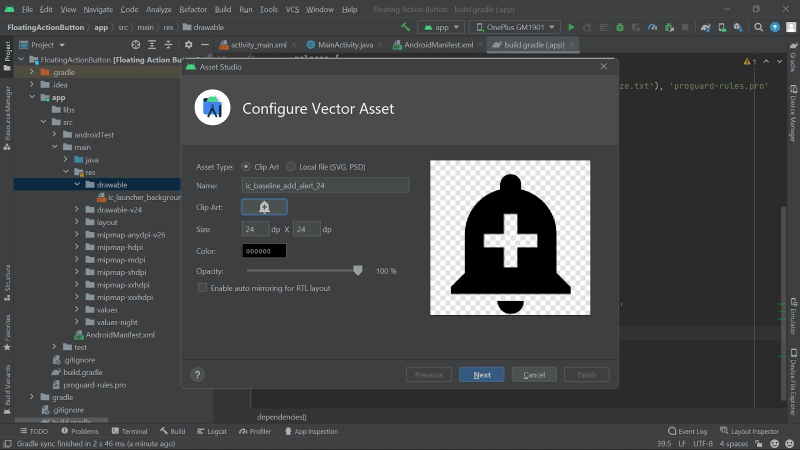
Task: Open the Build tool window
Action: pos(172,431)
